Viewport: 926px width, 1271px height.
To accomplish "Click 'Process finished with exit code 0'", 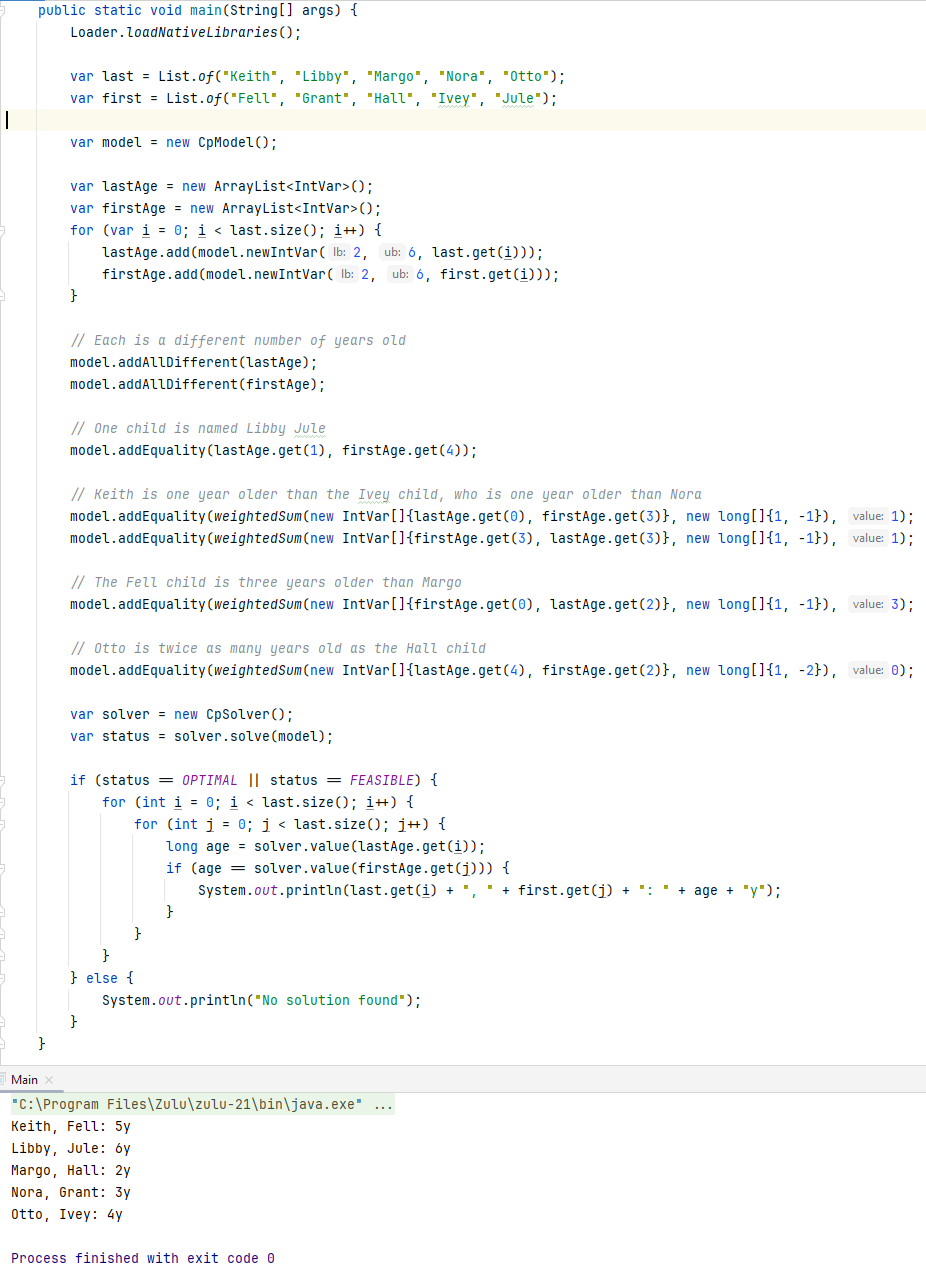I will (143, 1258).
